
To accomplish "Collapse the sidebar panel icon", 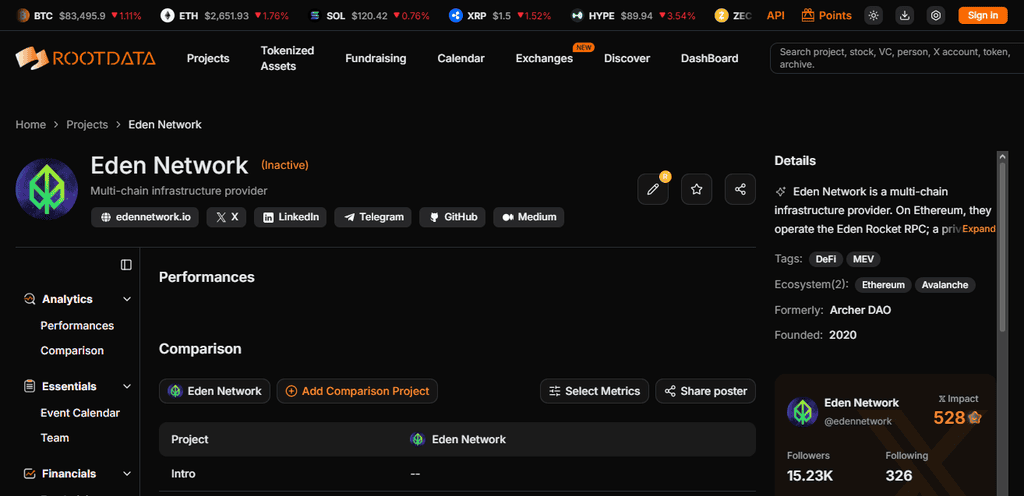I will point(126,264).
